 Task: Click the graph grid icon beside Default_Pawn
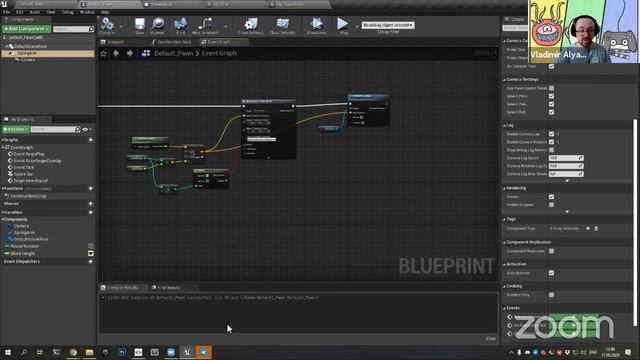click(146, 53)
